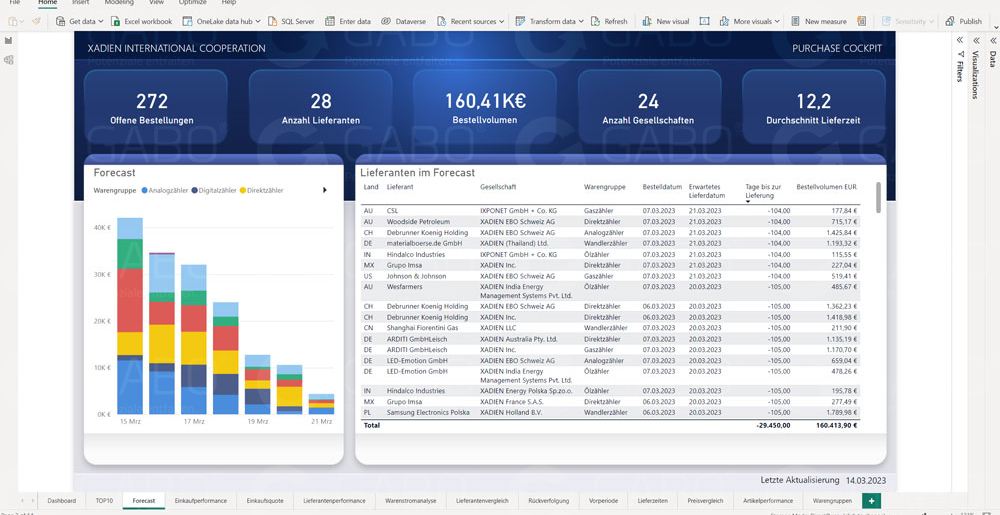Select the Bestellvolumen 160,41K€ card

point(485,107)
